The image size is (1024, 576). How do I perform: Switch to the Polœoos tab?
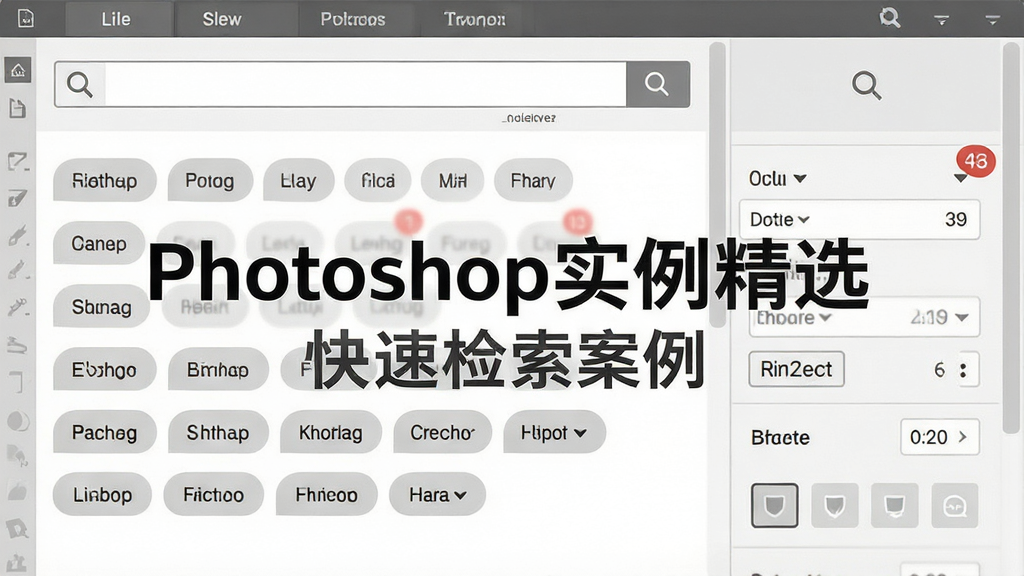tap(353, 19)
